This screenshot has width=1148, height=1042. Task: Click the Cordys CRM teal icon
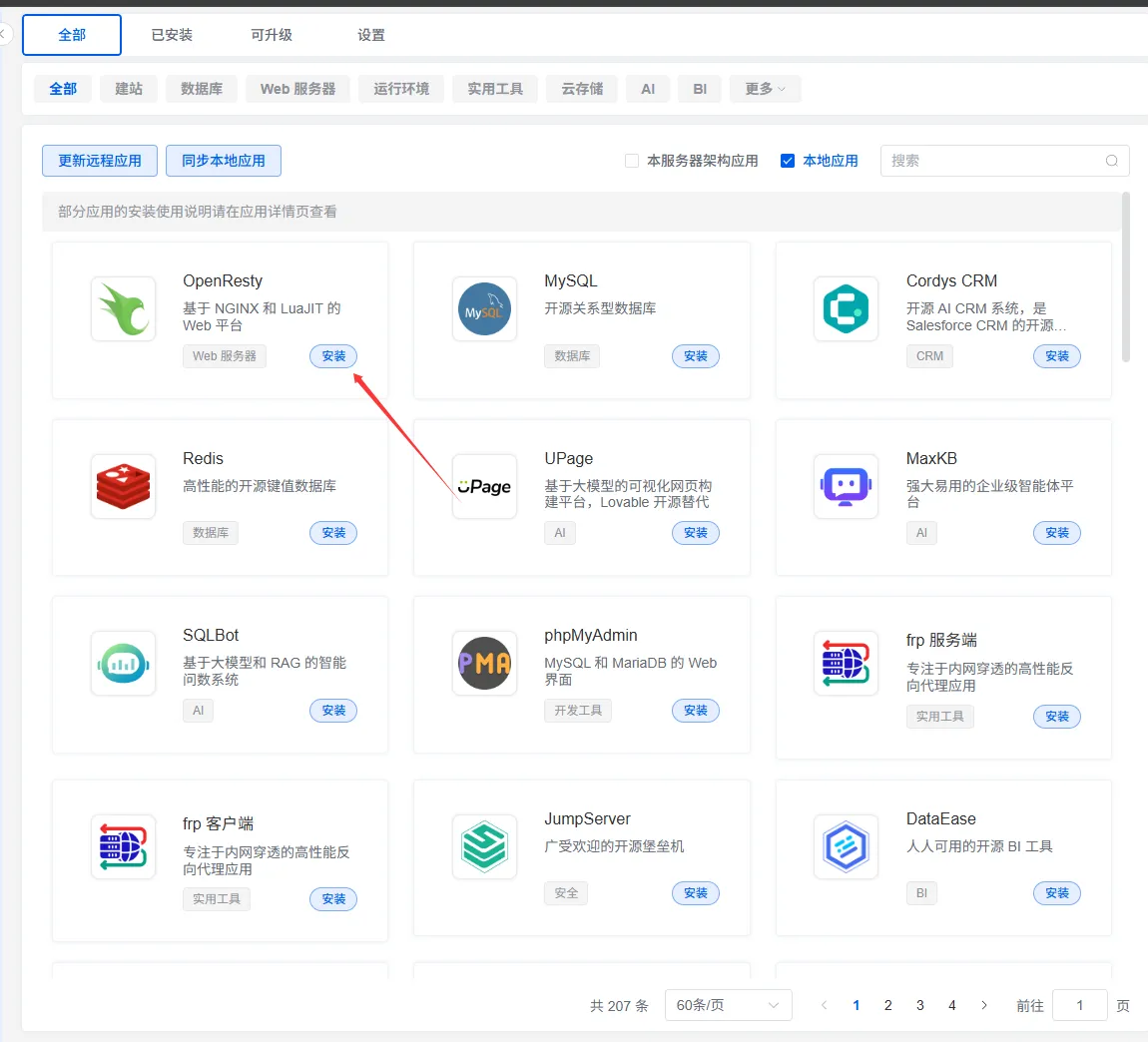(846, 309)
